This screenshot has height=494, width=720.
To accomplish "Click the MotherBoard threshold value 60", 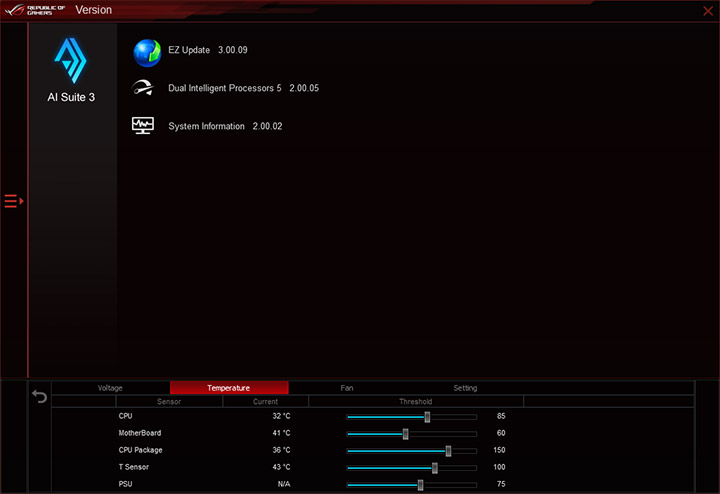I will coord(501,433).
